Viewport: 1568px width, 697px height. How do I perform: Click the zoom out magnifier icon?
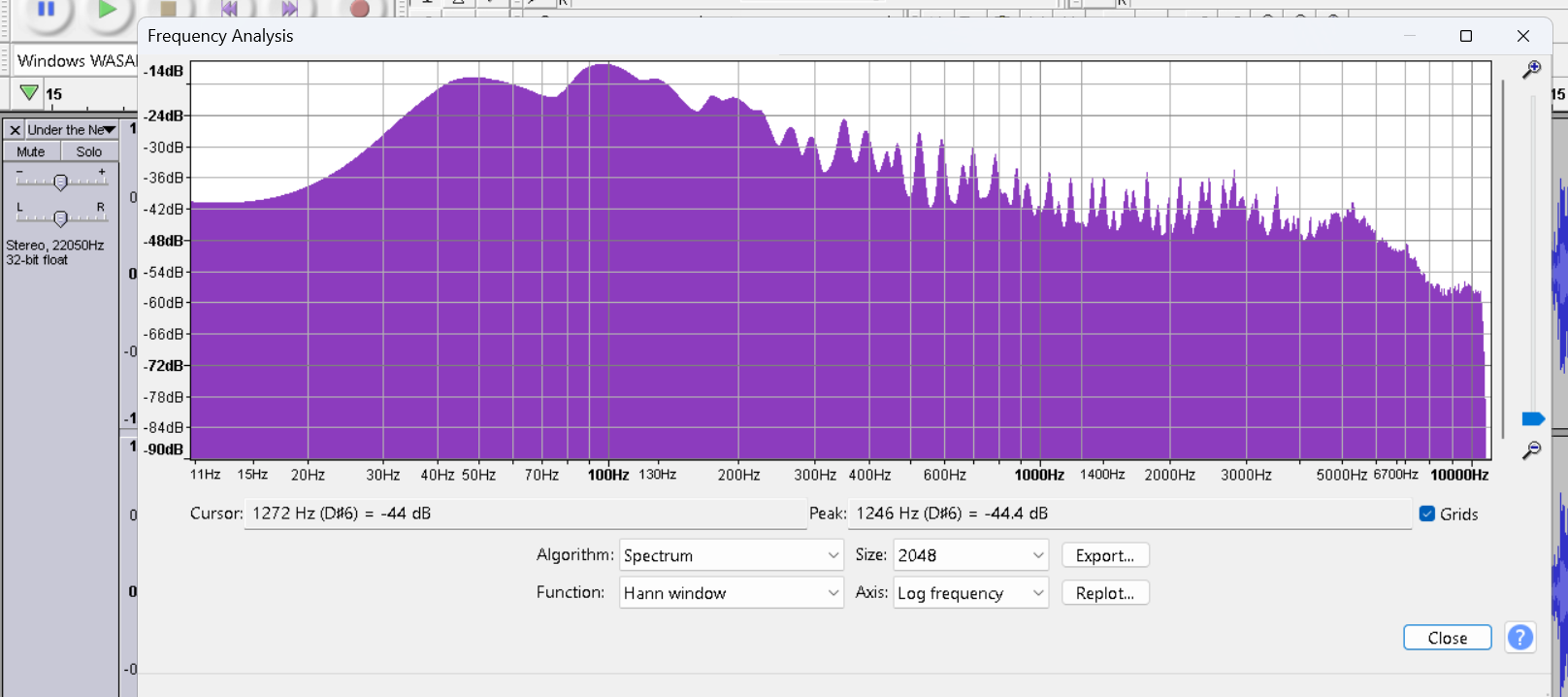pyautogui.click(x=1531, y=450)
